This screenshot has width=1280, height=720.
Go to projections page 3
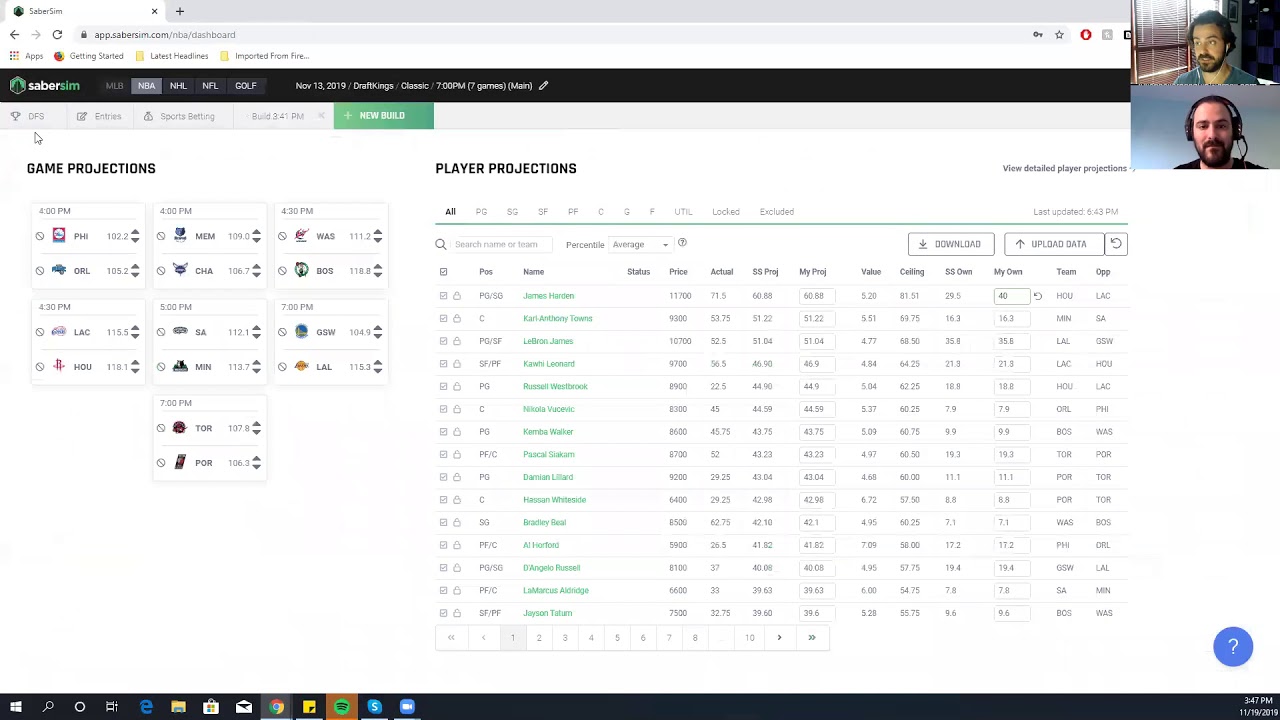pos(565,638)
